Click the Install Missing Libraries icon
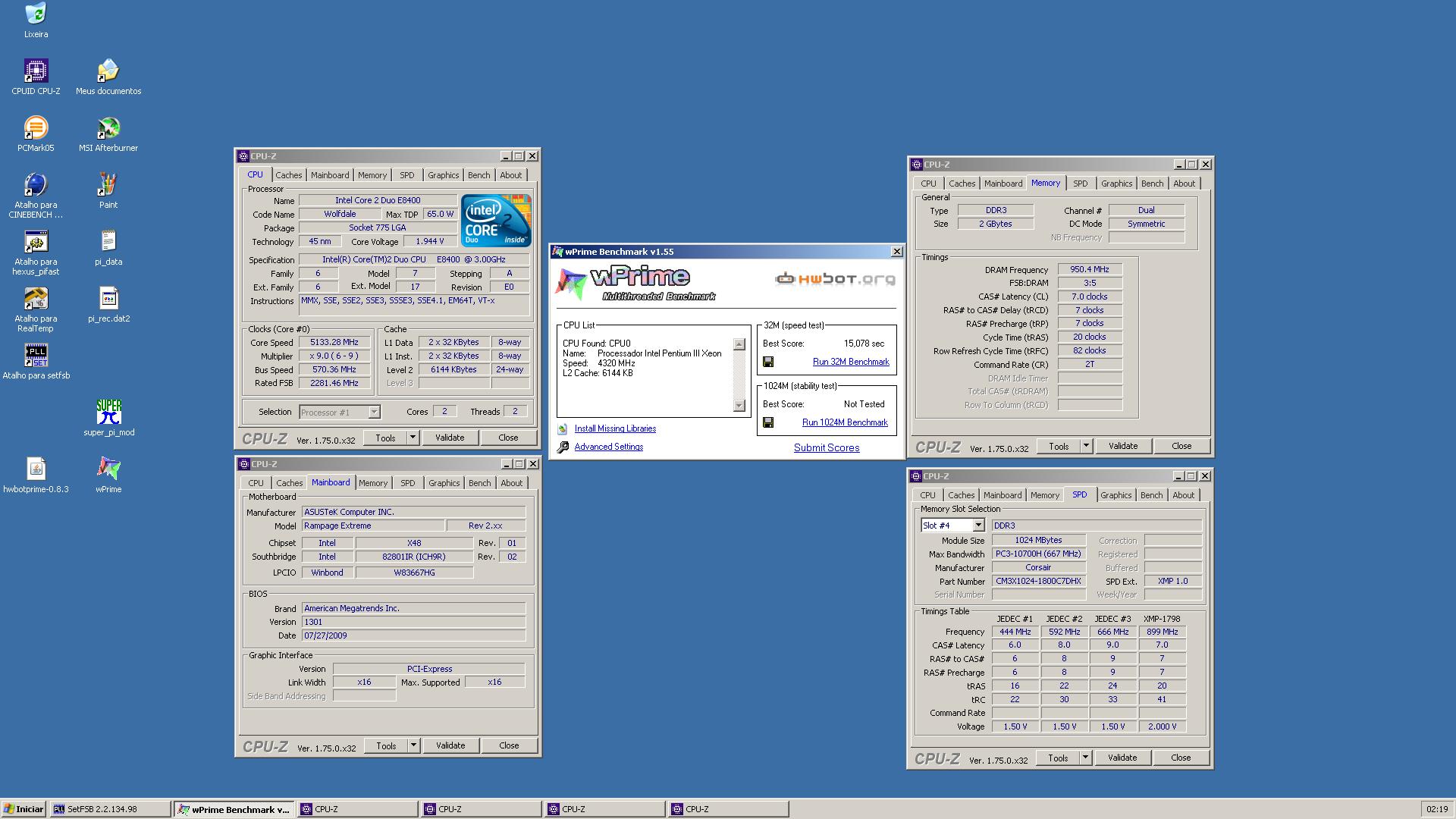The width and height of the screenshot is (1456, 819). (563, 429)
